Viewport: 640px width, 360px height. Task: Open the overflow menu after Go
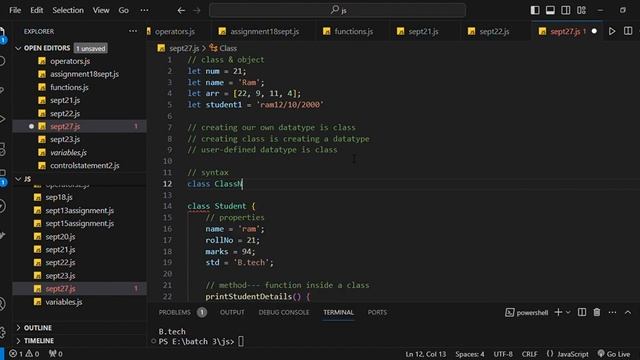click(144, 10)
